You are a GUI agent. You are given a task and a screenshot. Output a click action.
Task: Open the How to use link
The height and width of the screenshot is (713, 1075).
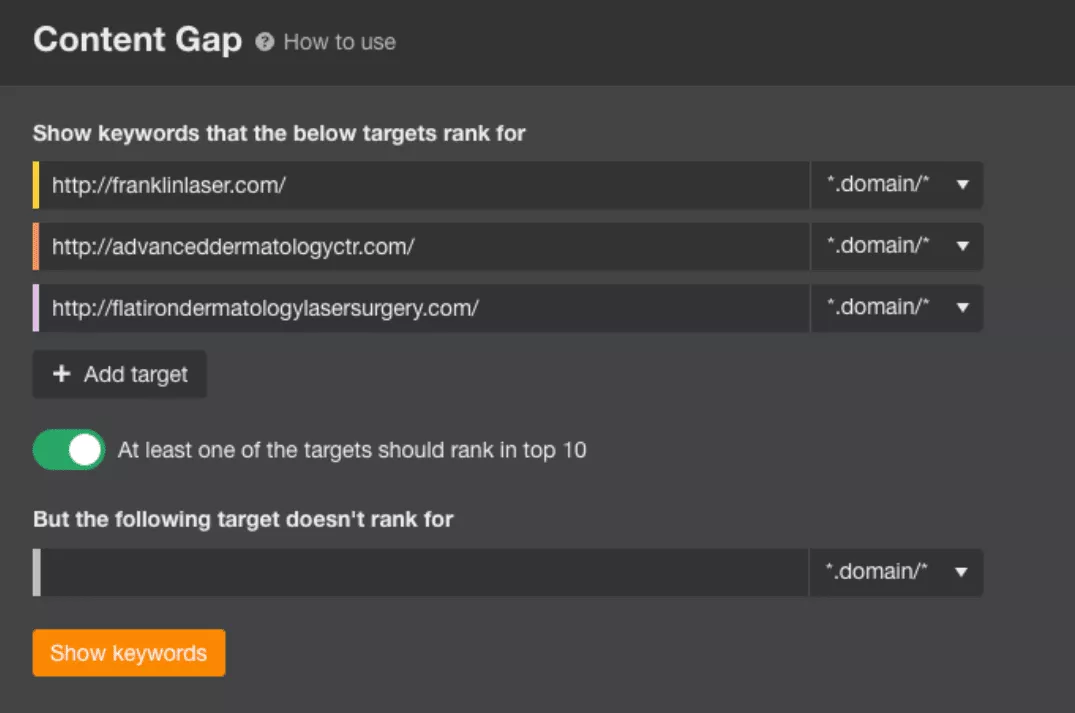tap(339, 42)
